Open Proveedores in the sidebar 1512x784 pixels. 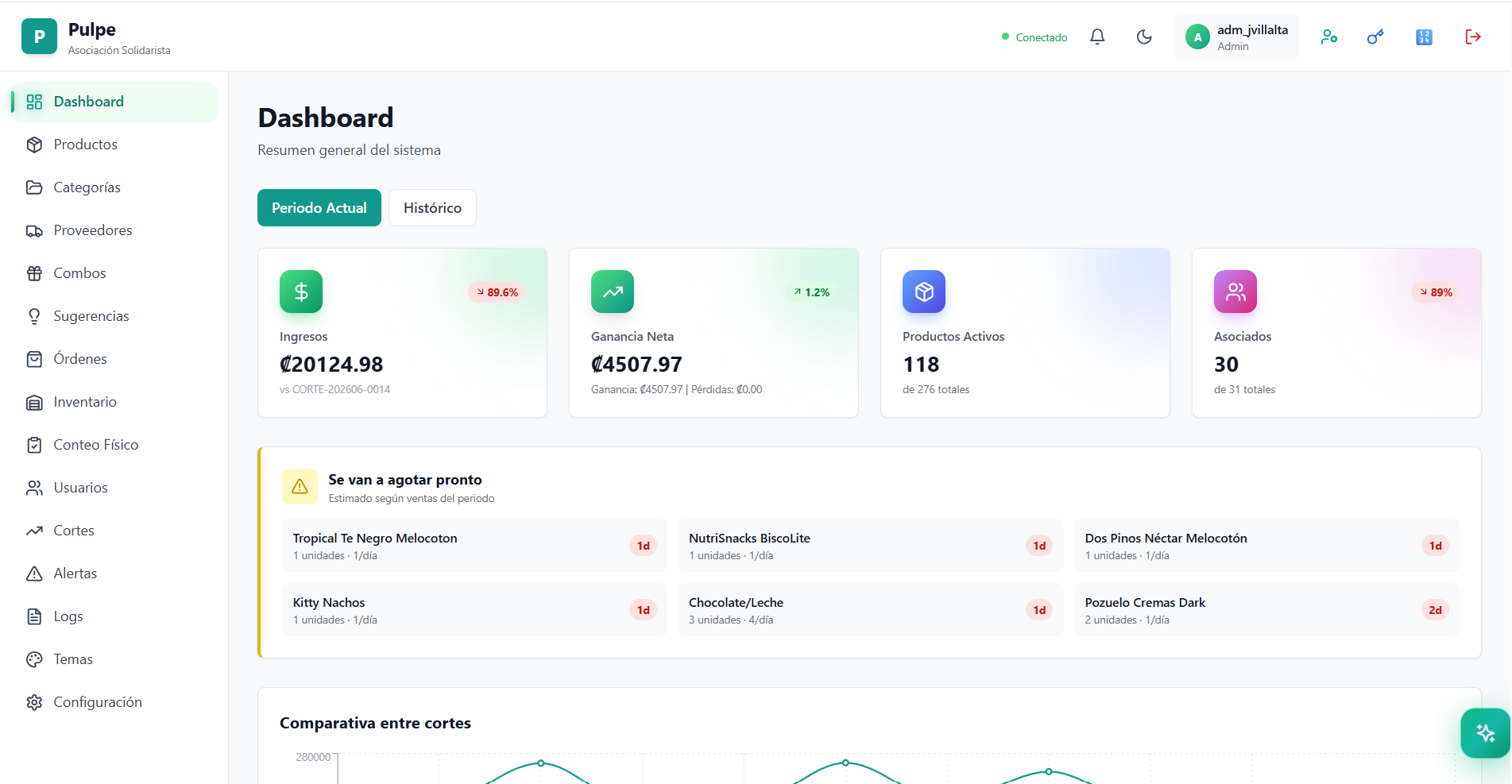coord(114,230)
